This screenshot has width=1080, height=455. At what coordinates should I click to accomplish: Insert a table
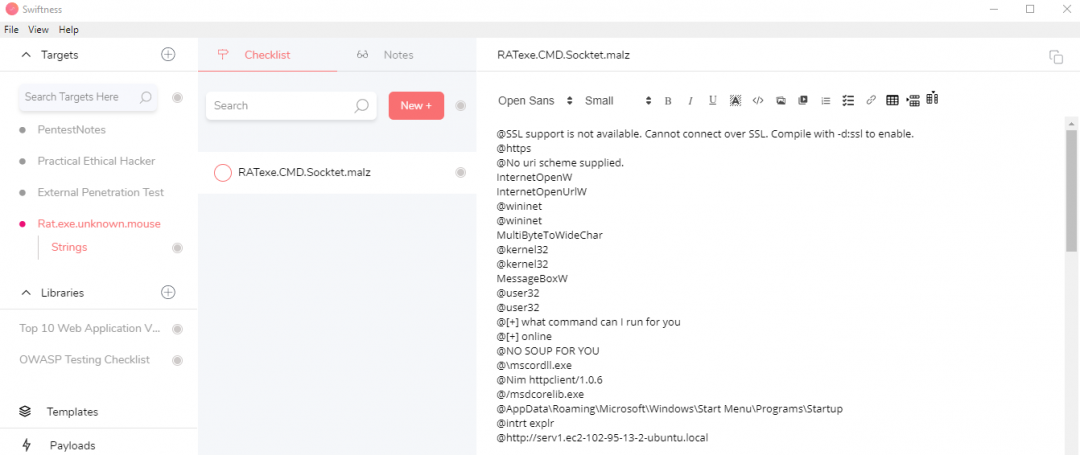pos(892,100)
